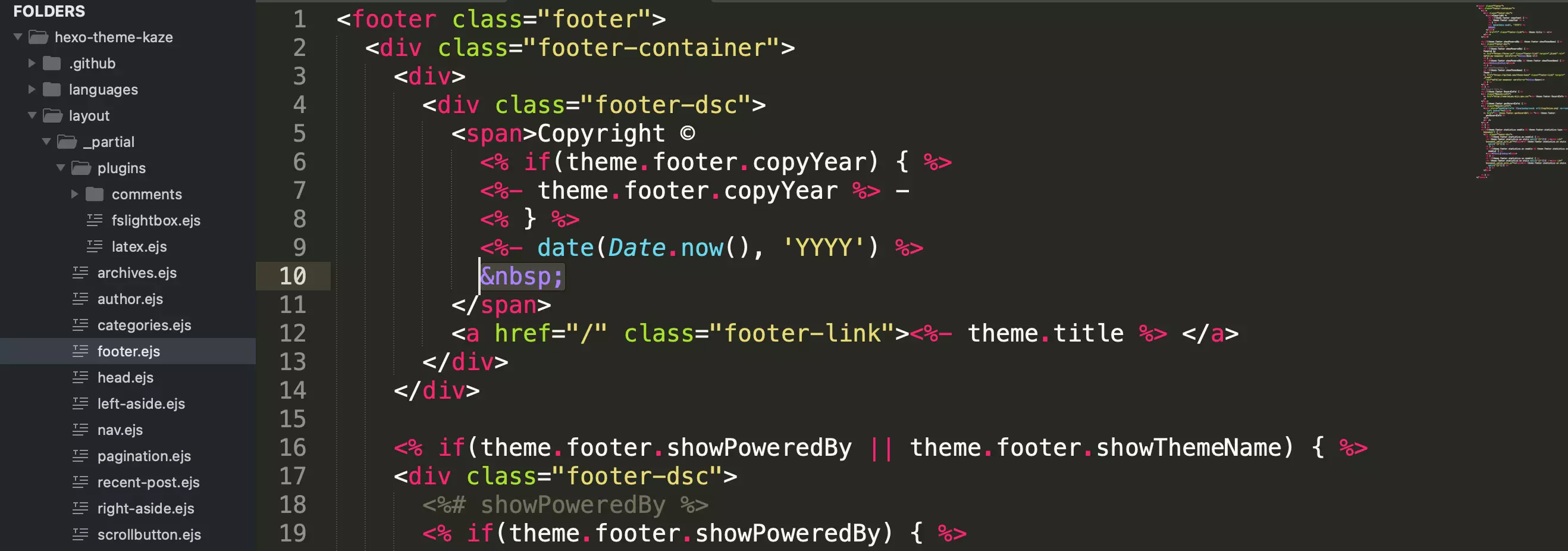Click the file icon beside latex.ejs
The width and height of the screenshot is (1568, 551).
pos(95,246)
